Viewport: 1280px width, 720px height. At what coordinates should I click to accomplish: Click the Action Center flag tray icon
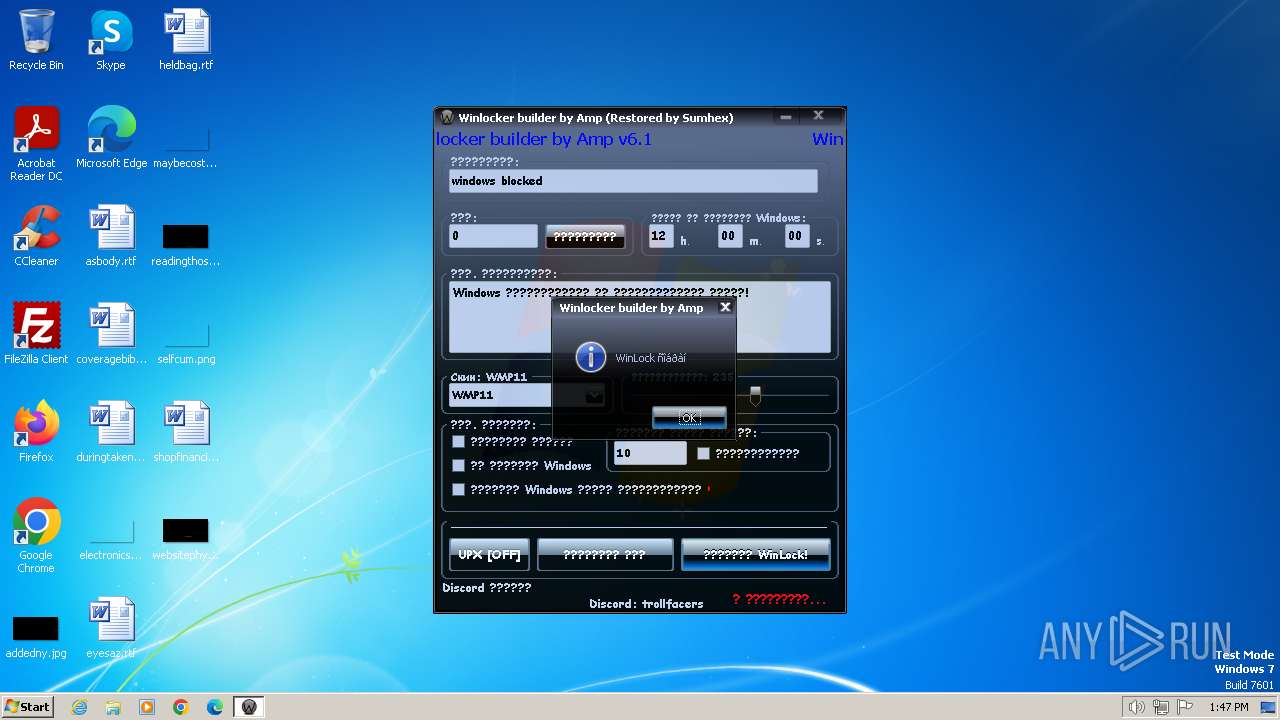tap(1185, 707)
